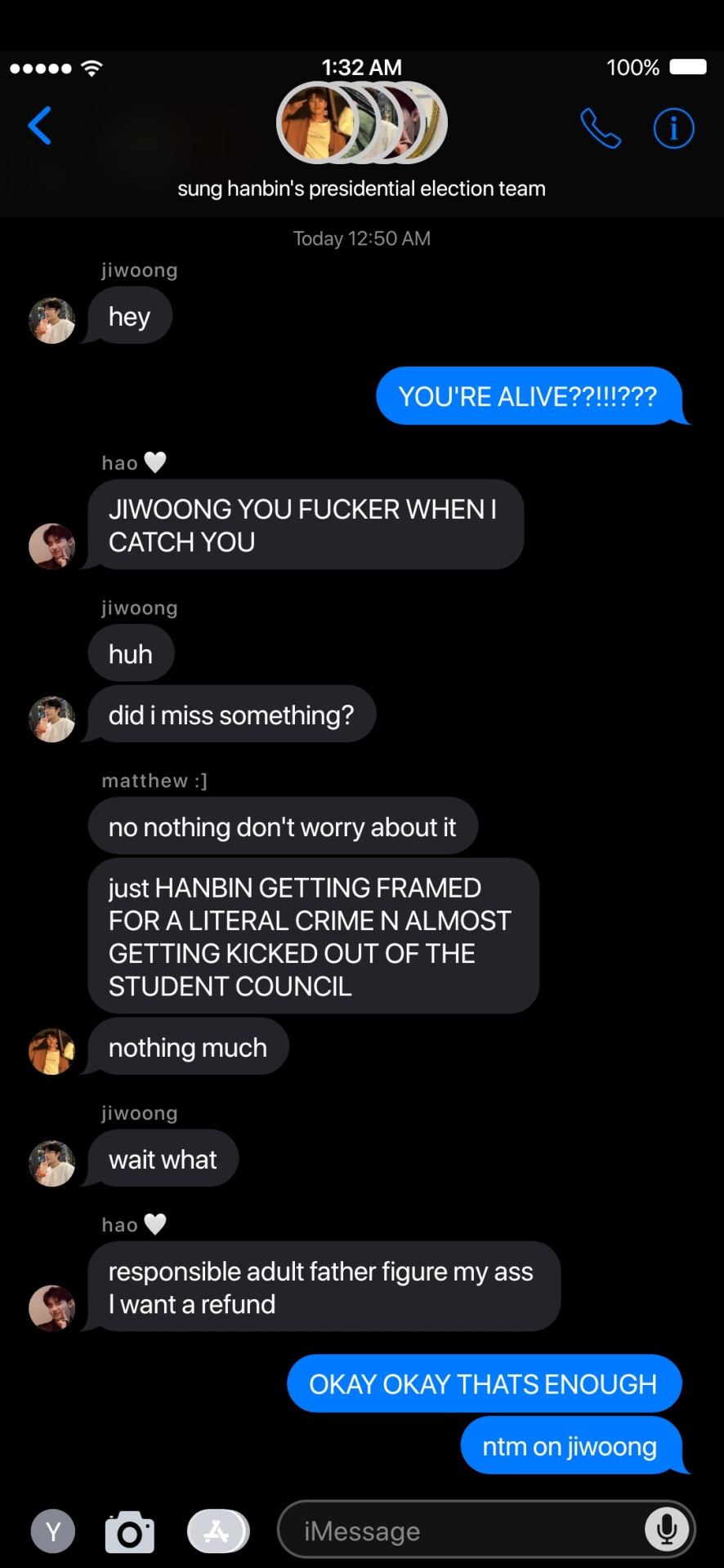Select the 'did i miss something?' message
The height and width of the screenshot is (1568, 724).
pos(231,715)
